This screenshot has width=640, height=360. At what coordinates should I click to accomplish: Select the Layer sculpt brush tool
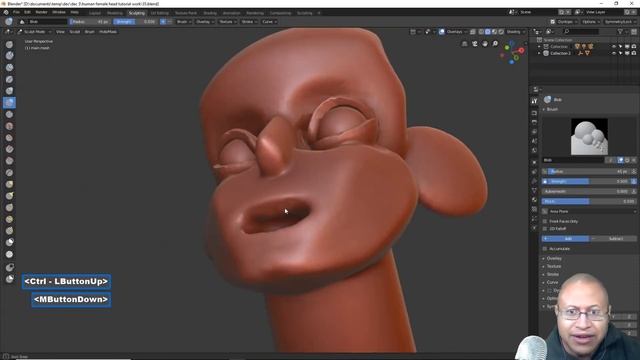click(x=9, y=79)
